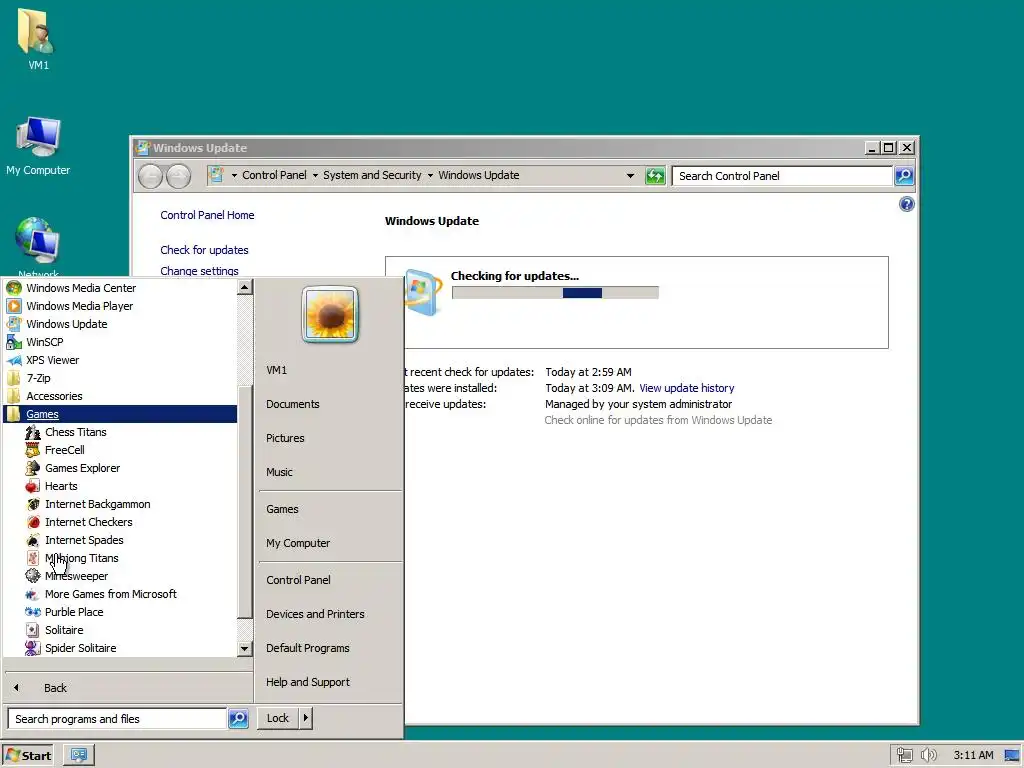Open Mahjong Titans icon
Image resolution: width=1024 pixels, height=768 pixels.
[33, 558]
